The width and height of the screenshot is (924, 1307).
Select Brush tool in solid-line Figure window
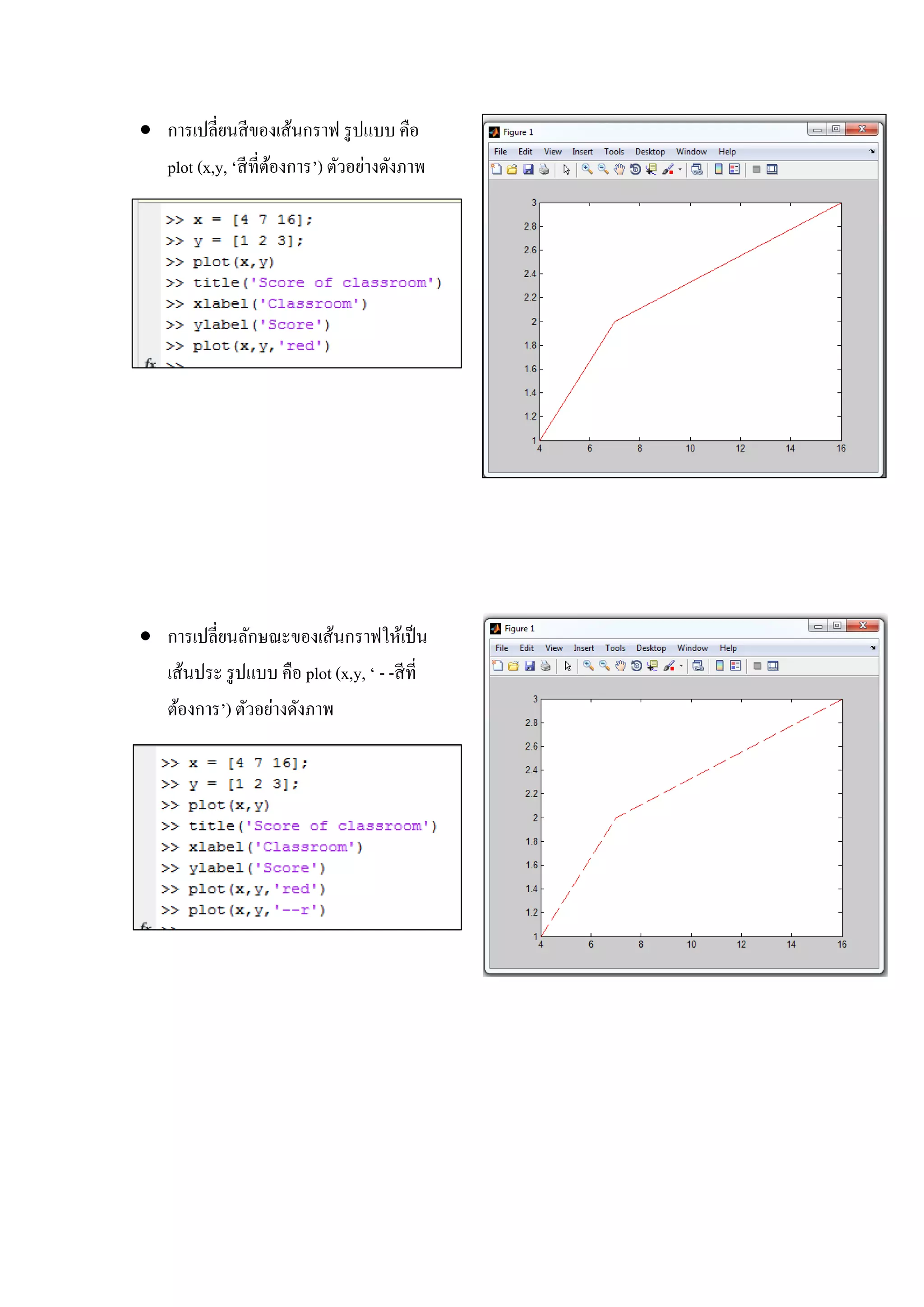coord(667,169)
